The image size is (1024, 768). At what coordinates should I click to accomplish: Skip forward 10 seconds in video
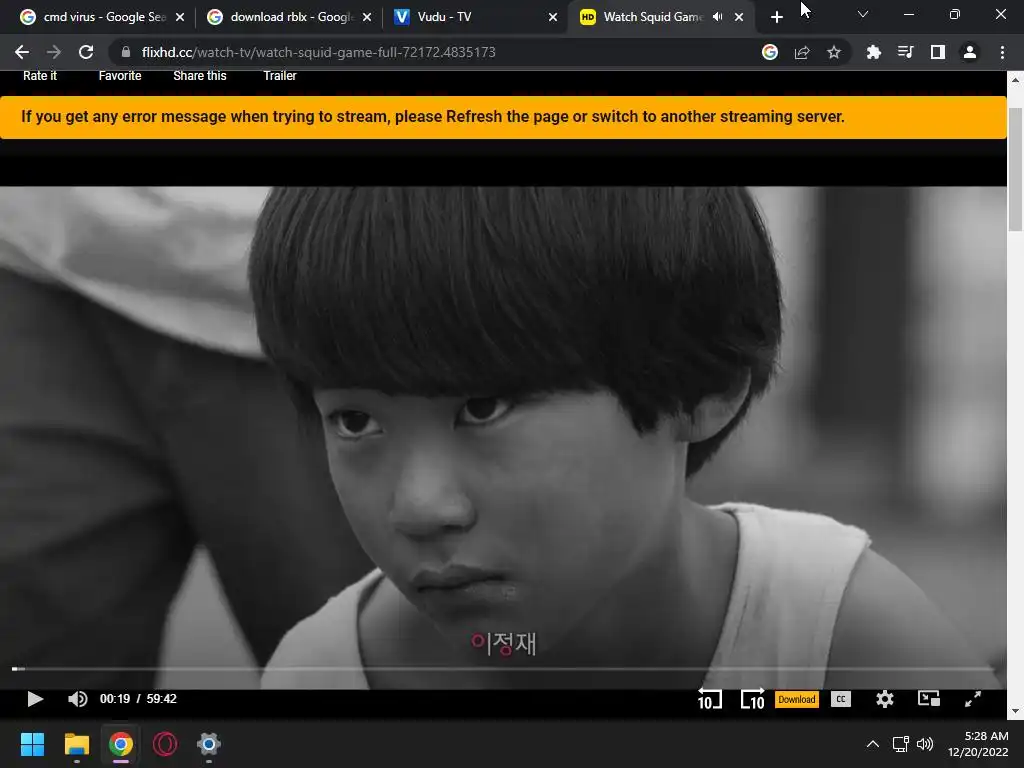click(x=752, y=699)
